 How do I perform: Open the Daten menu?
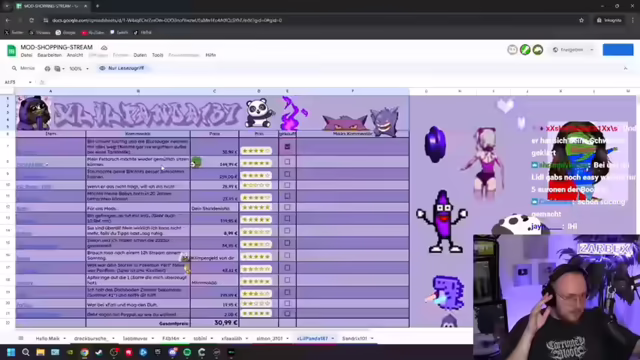140,55
